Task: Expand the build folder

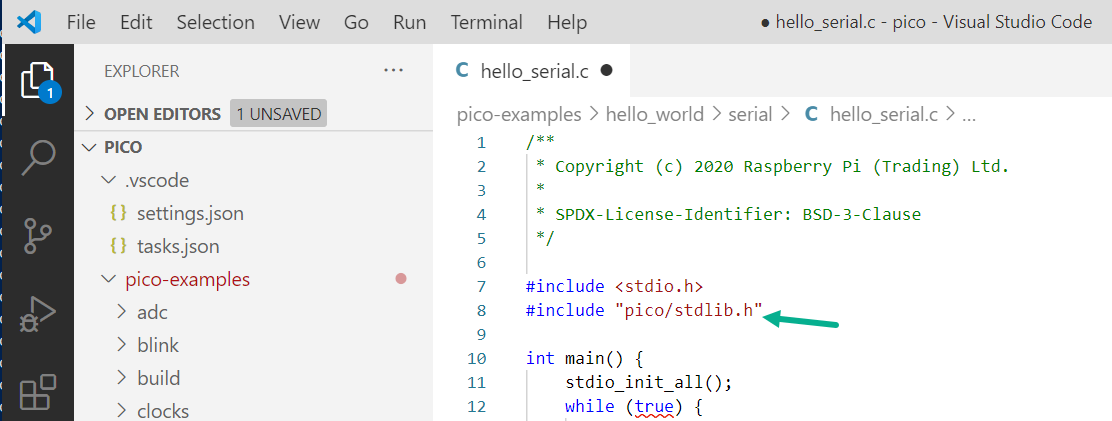Action: pos(253,378)
